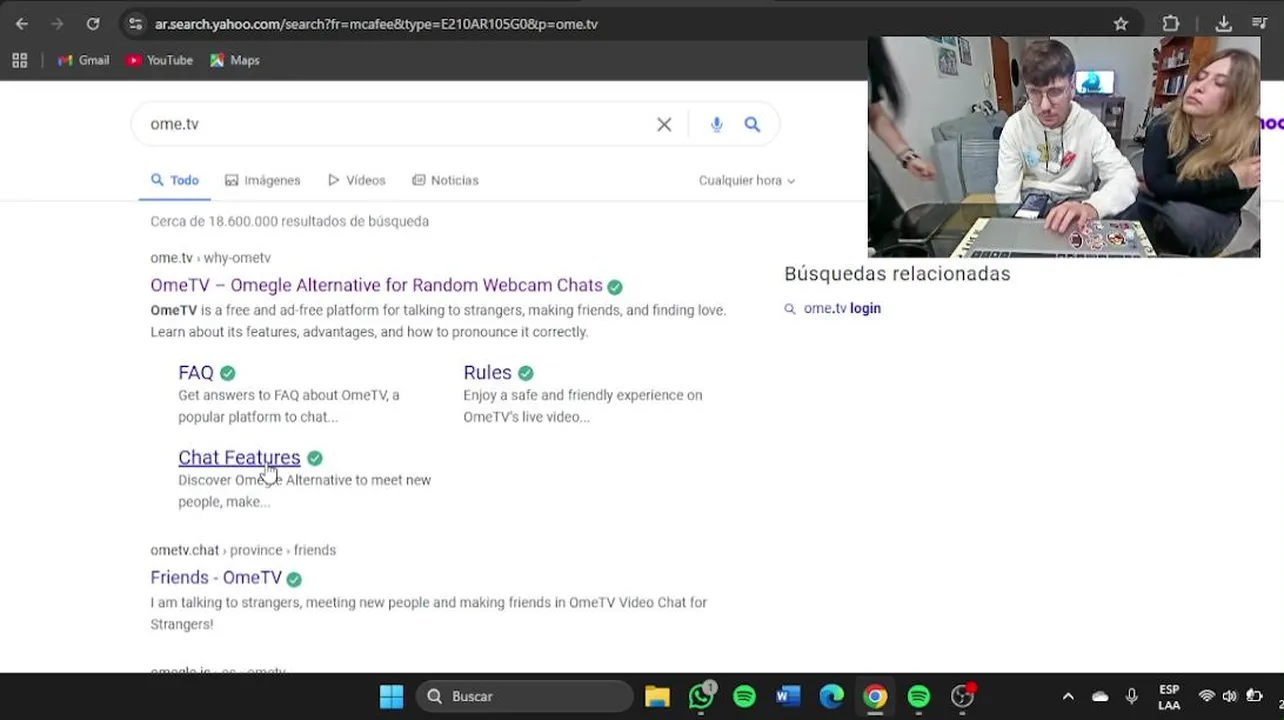The height and width of the screenshot is (720, 1284).
Task: Start voice search with the microphone icon
Action: [x=716, y=124]
